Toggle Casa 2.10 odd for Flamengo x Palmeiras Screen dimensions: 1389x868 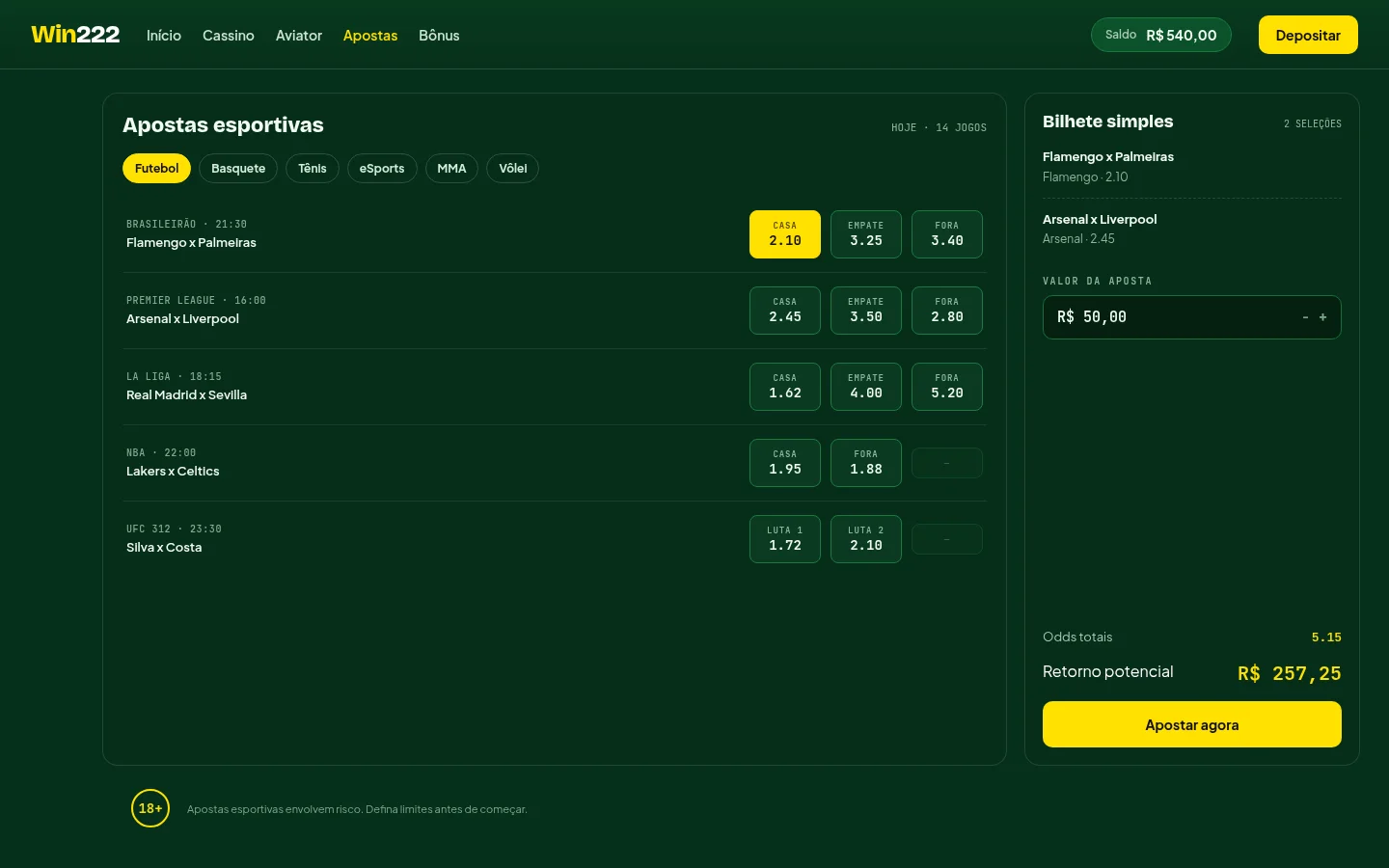click(785, 234)
